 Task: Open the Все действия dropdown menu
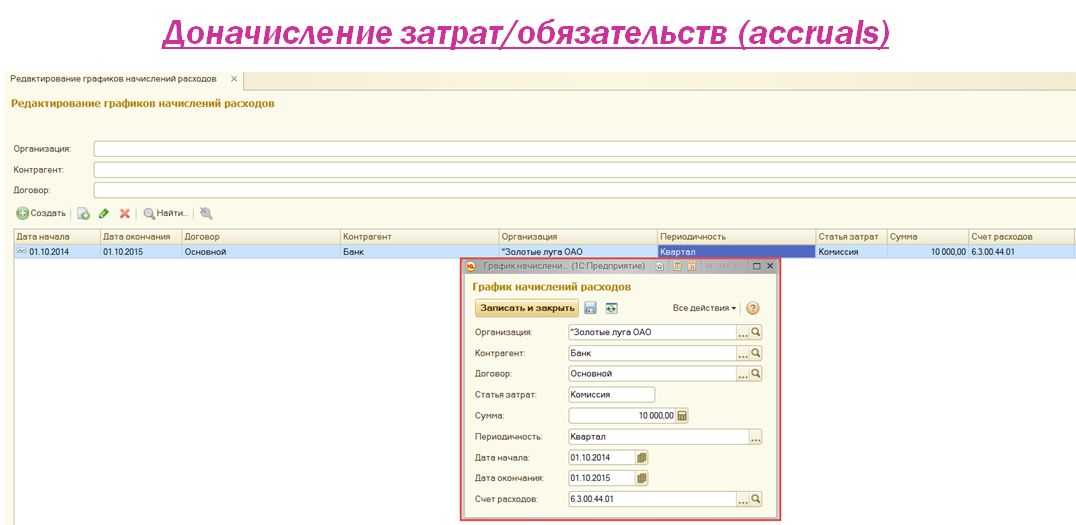(704, 308)
